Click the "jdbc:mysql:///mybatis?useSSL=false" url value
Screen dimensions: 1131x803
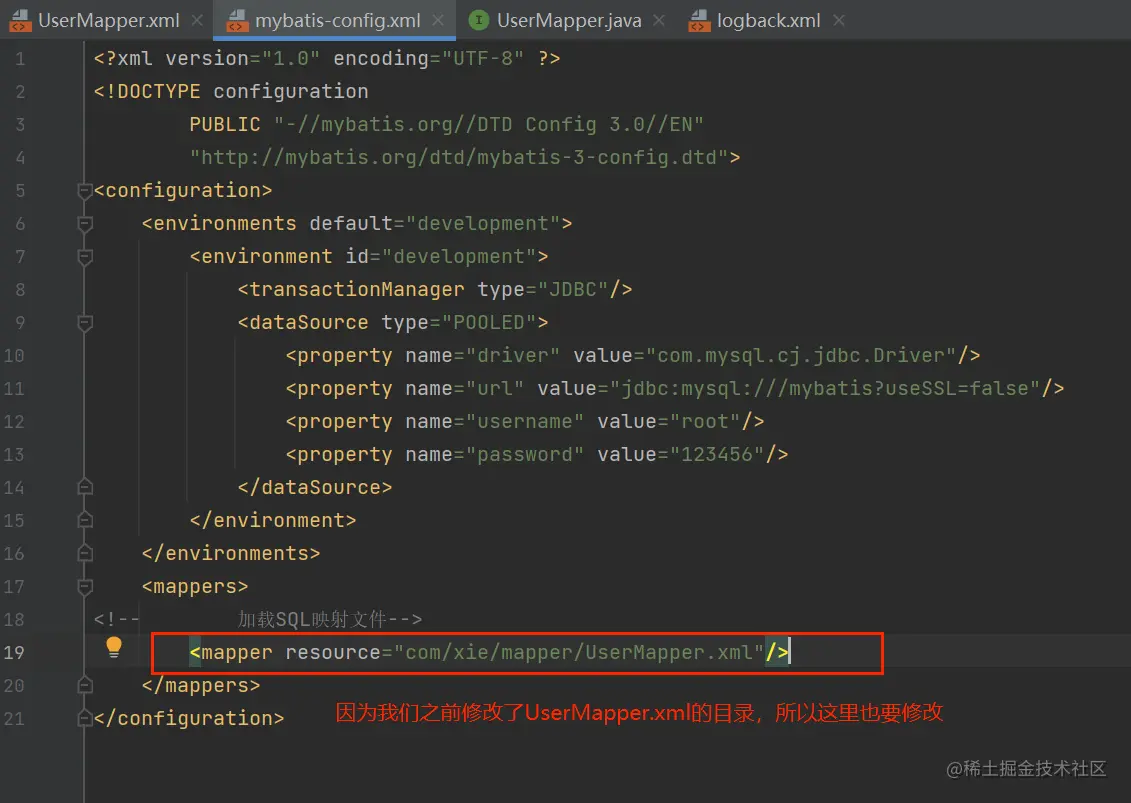[825, 389]
